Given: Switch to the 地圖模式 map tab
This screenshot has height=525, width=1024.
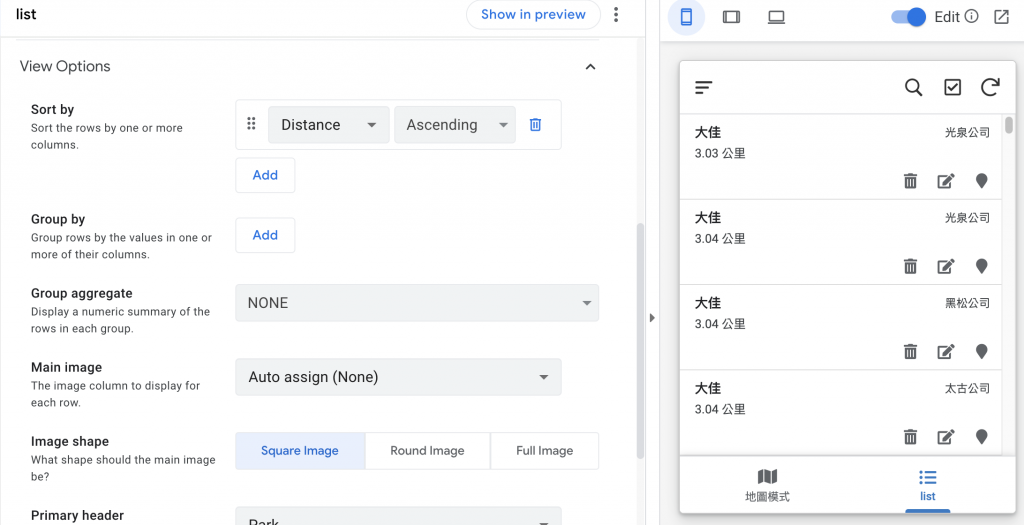Looking at the screenshot, I should [x=767, y=485].
